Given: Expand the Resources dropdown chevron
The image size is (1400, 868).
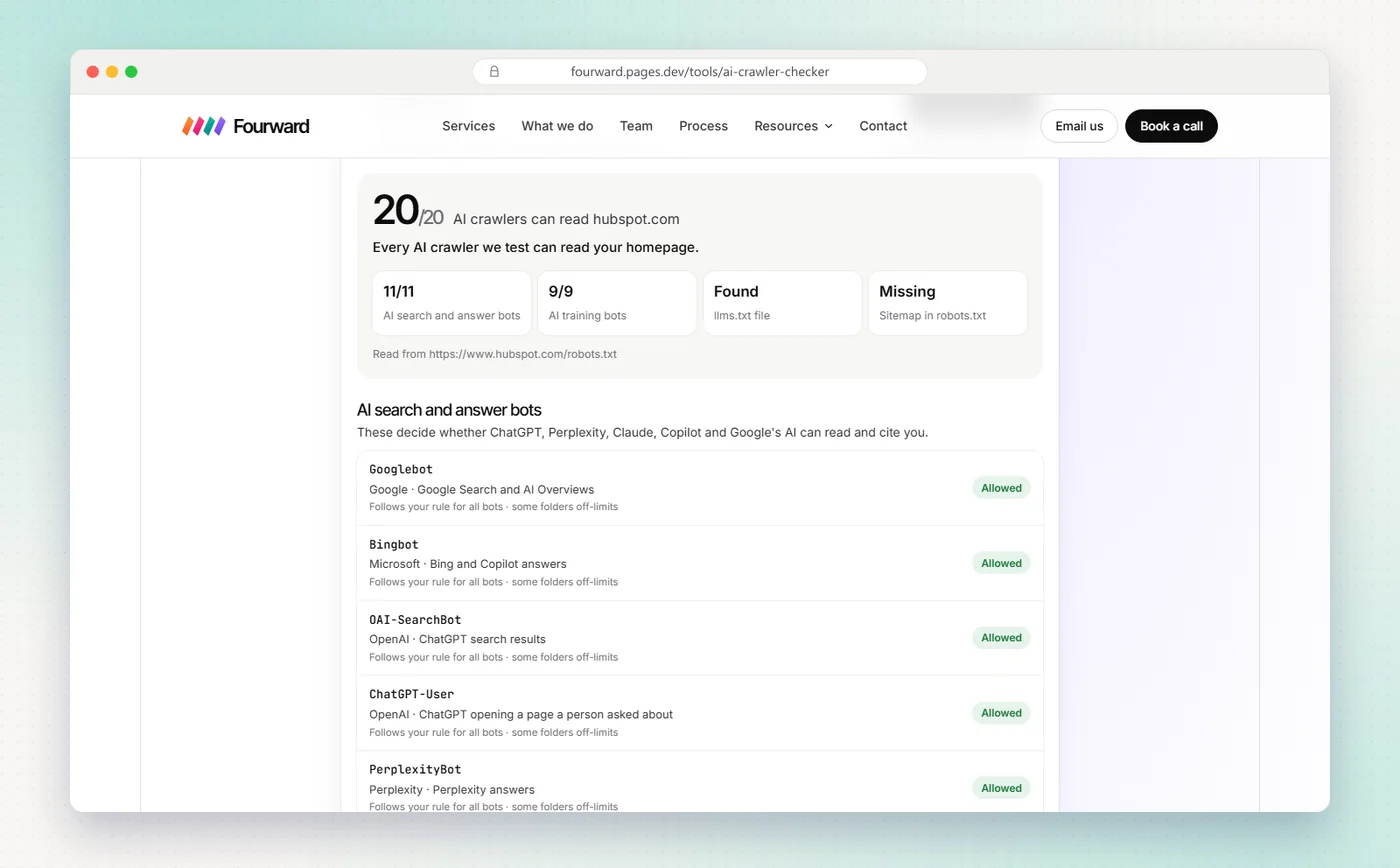Looking at the screenshot, I should tap(828, 126).
